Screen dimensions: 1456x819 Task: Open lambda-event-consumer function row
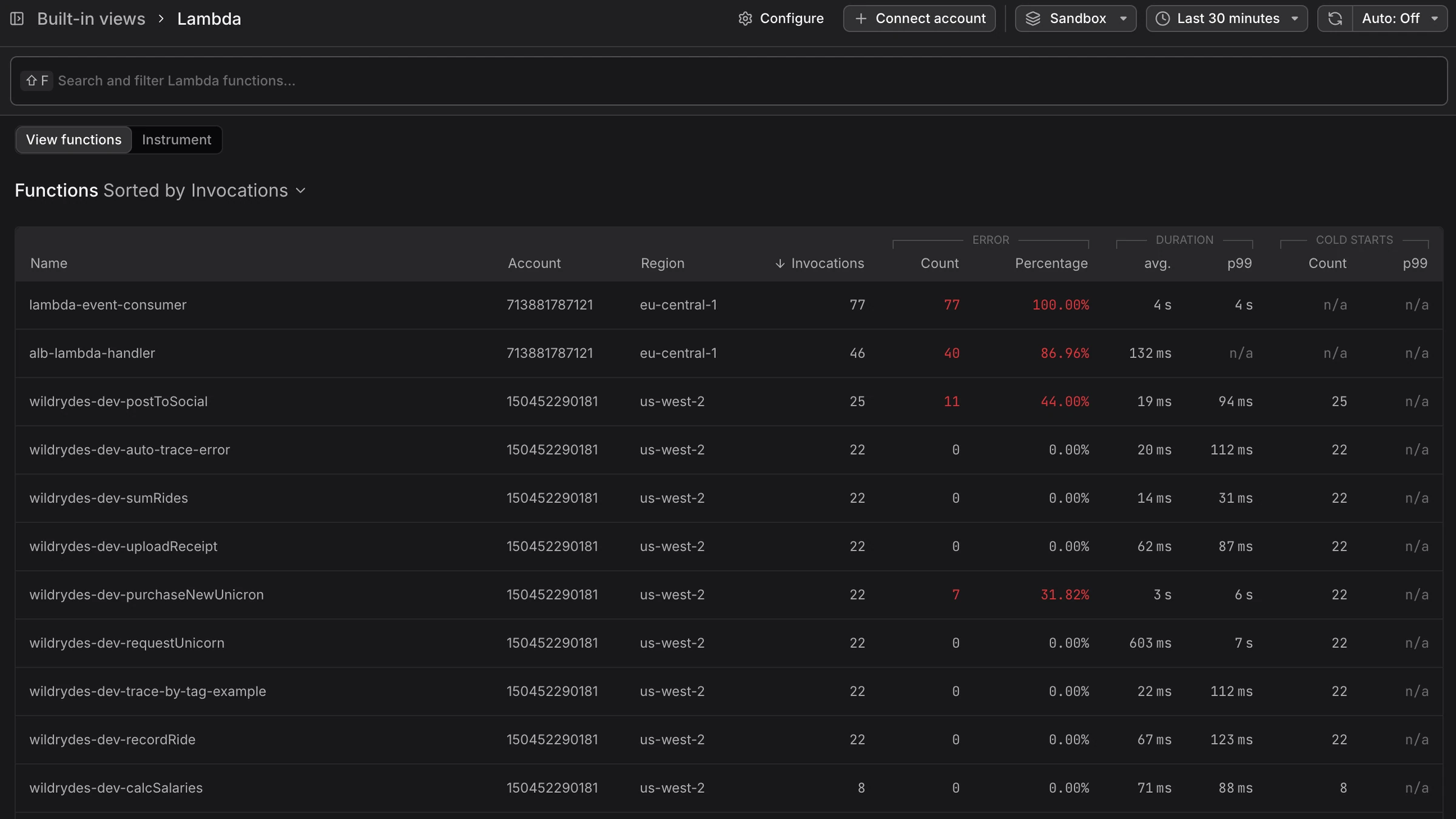(729, 305)
